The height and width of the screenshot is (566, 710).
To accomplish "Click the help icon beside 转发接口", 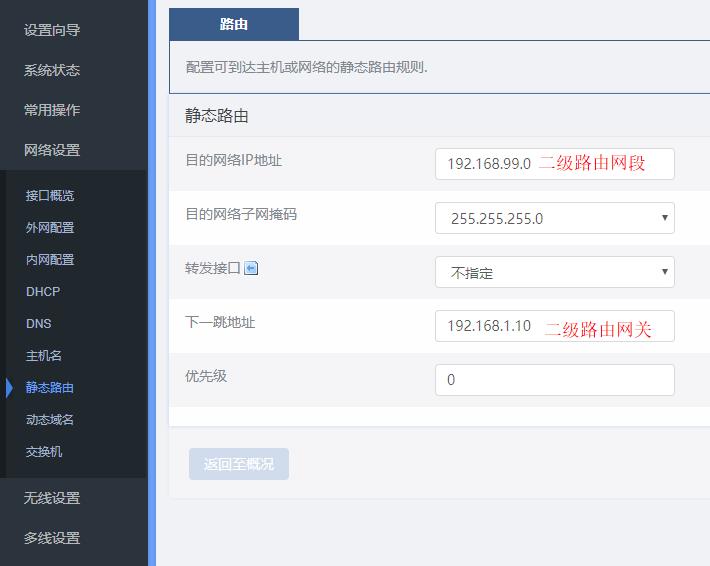I will (x=251, y=269).
